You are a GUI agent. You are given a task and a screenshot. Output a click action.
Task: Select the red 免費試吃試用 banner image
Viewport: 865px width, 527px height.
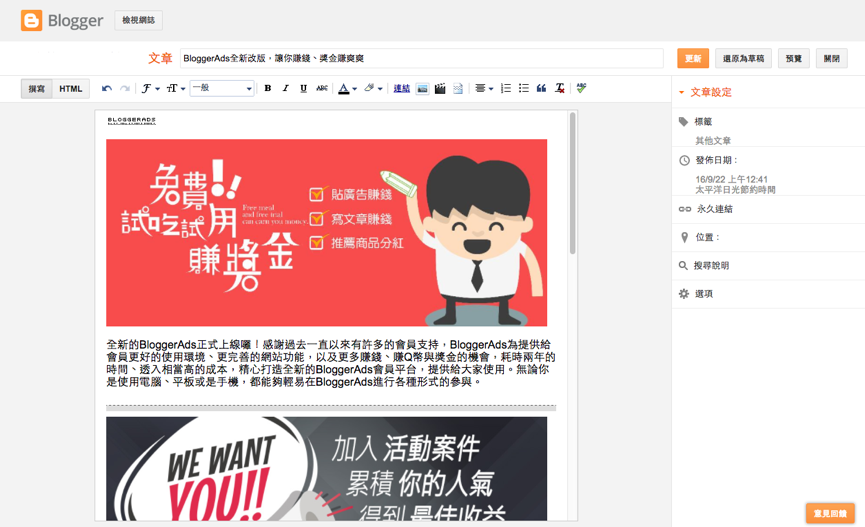pos(327,232)
